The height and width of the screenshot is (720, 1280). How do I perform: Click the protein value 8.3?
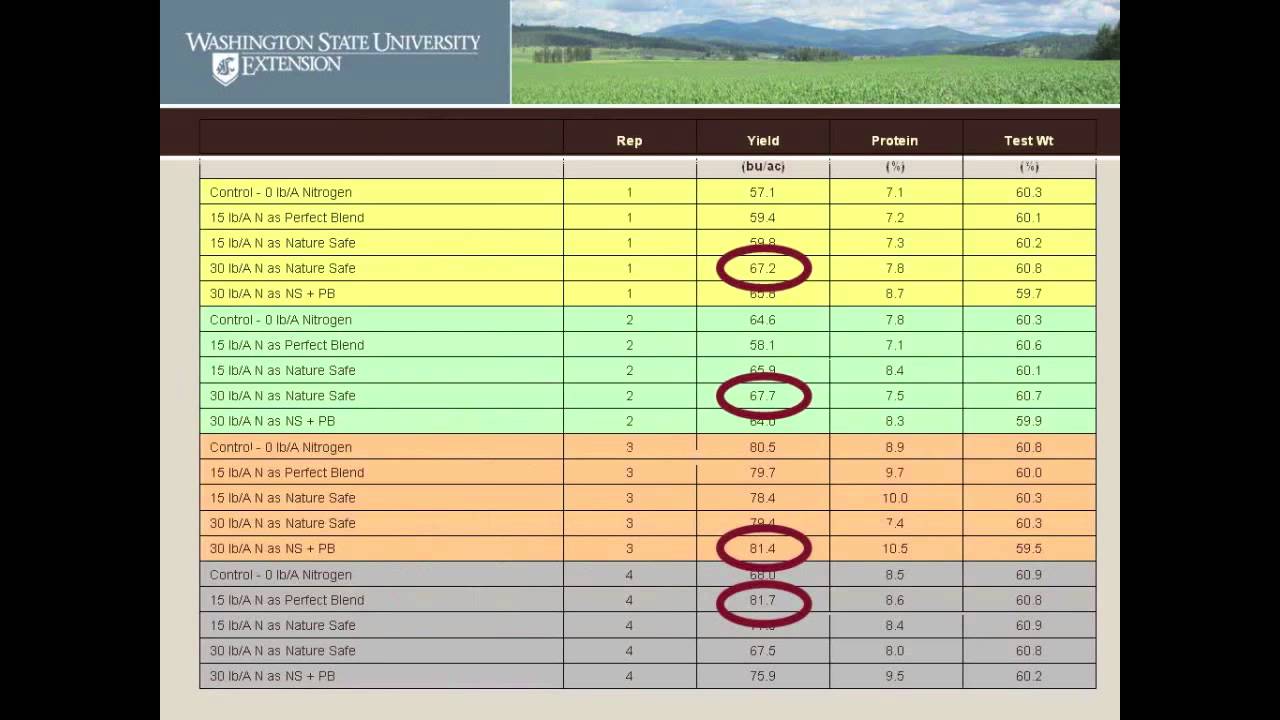pyautogui.click(x=895, y=422)
